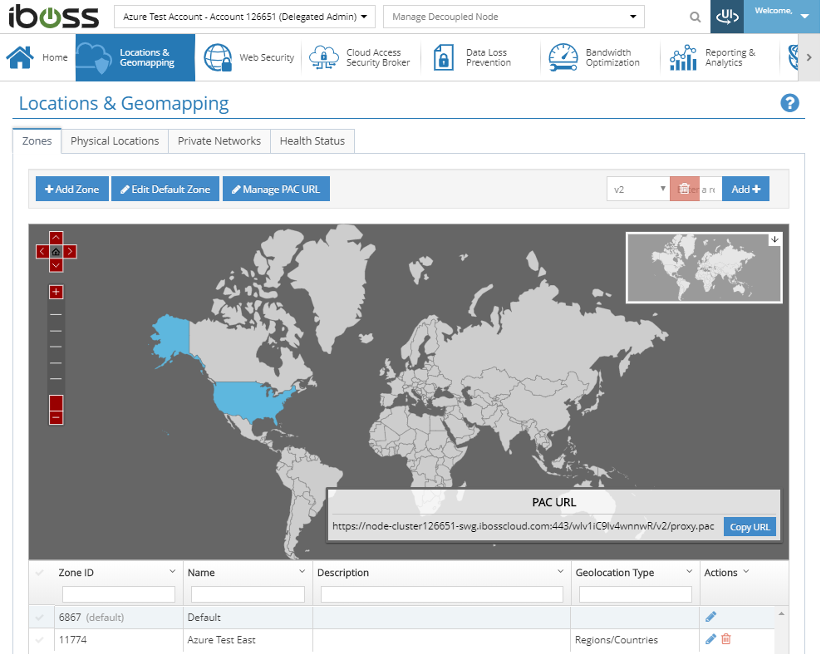Click the UI switch icon in header
This screenshot has height=654, width=820.
[x=727, y=17]
